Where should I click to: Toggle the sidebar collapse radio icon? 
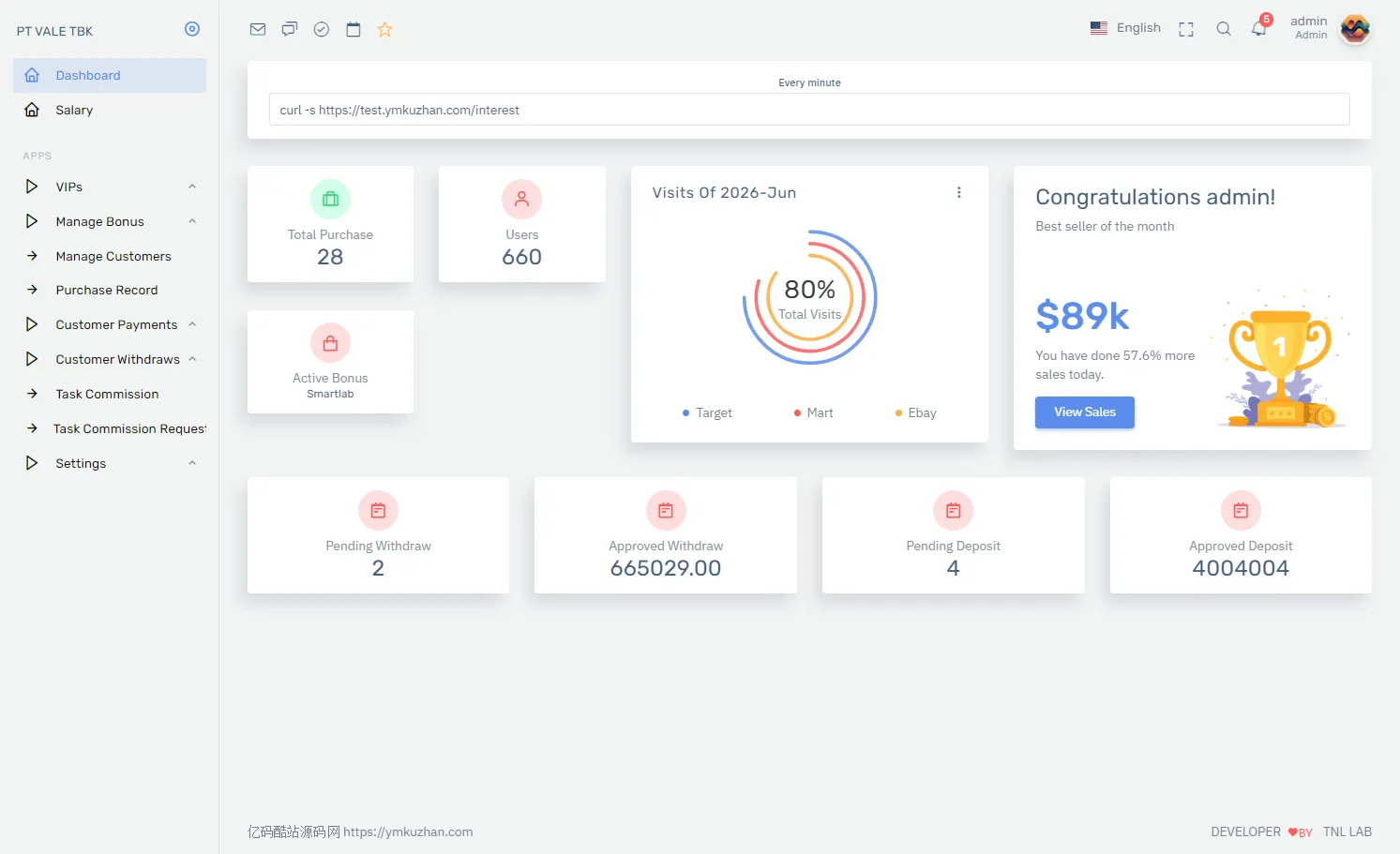click(192, 29)
